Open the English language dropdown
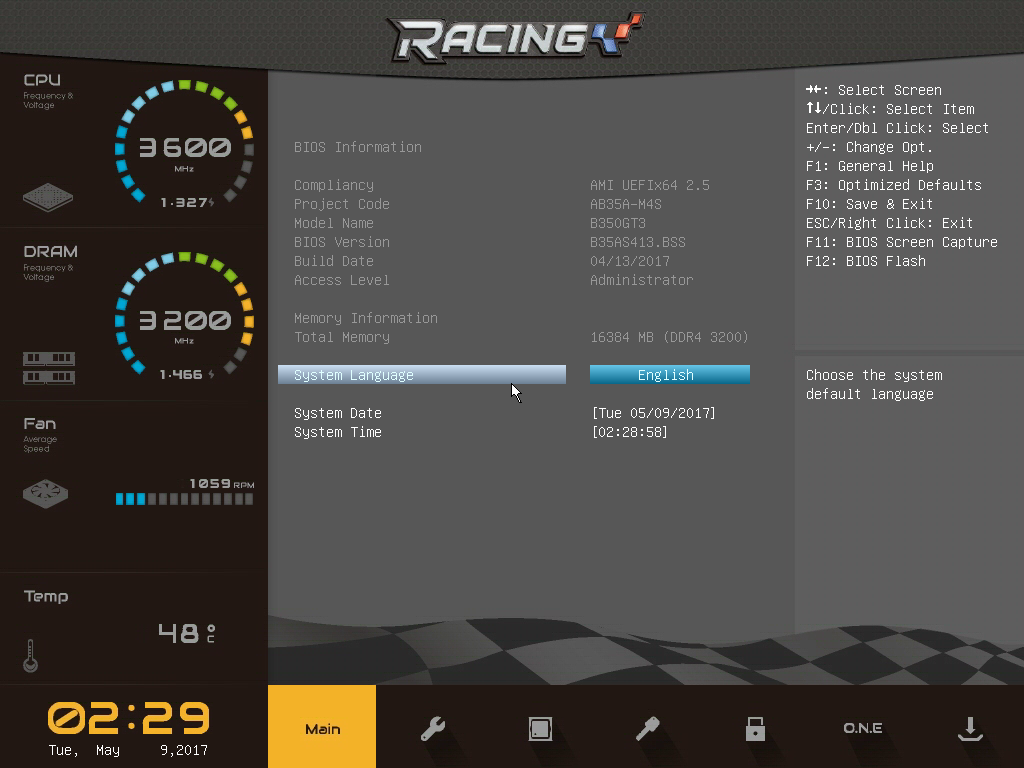Screen dimensions: 1024x768 click(x=669, y=375)
